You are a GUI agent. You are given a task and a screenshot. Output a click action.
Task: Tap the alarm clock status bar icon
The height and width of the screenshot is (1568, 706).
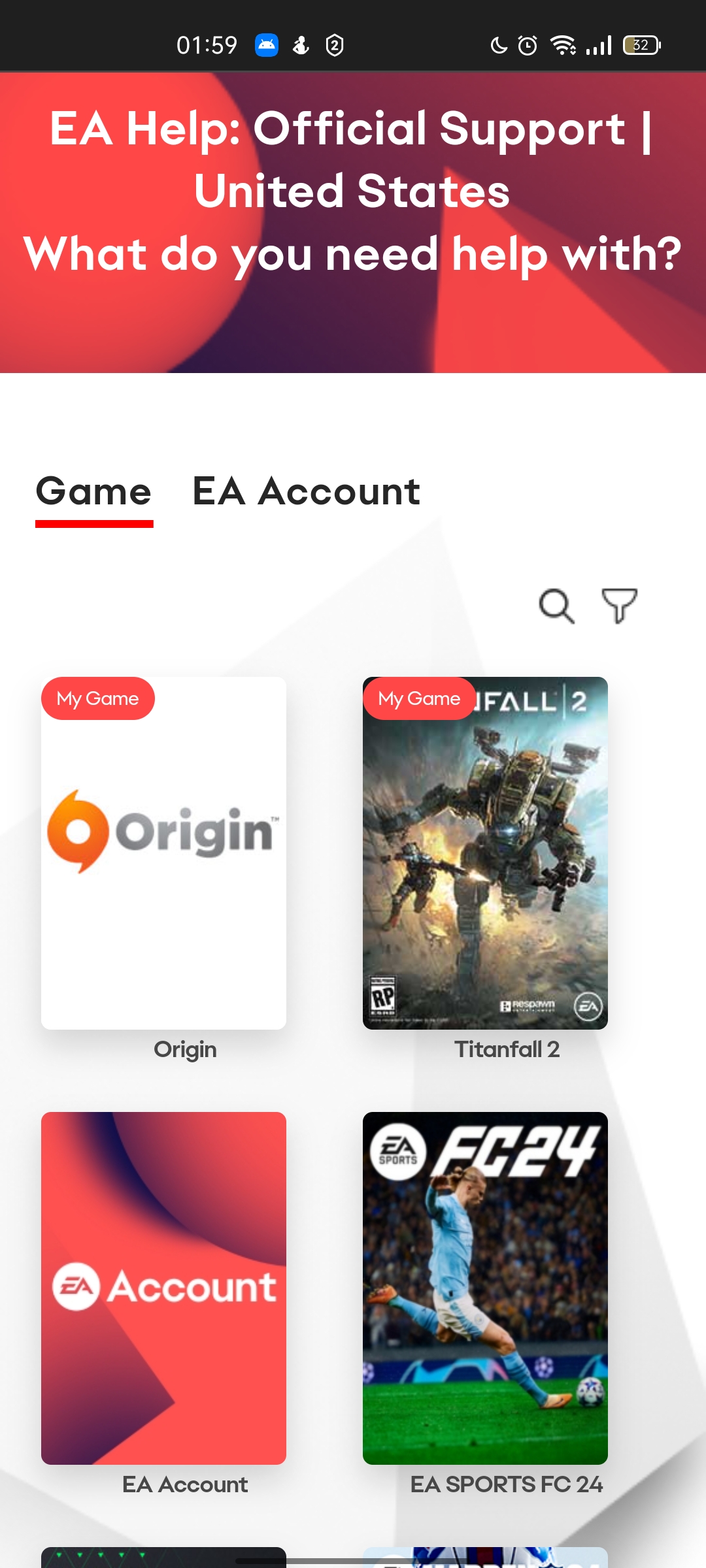pyautogui.click(x=528, y=45)
